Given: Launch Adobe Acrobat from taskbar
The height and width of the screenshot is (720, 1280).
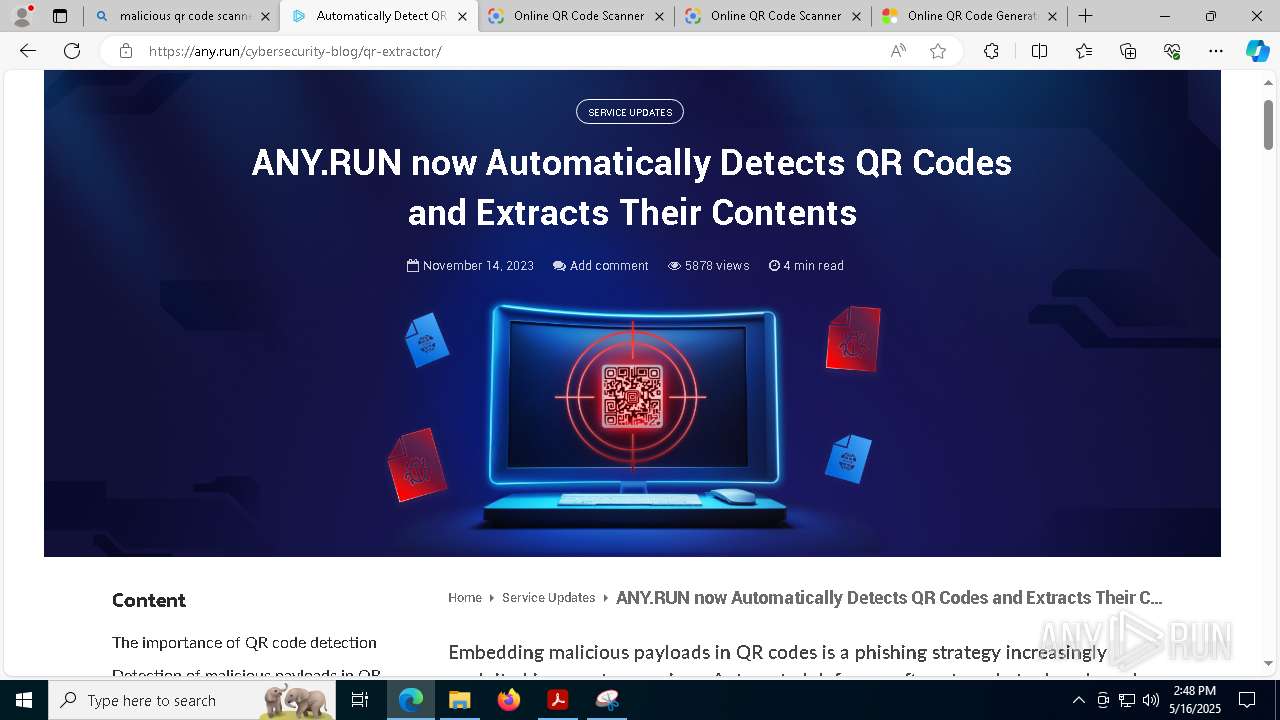Looking at the screenshot, I should point(557,700).
